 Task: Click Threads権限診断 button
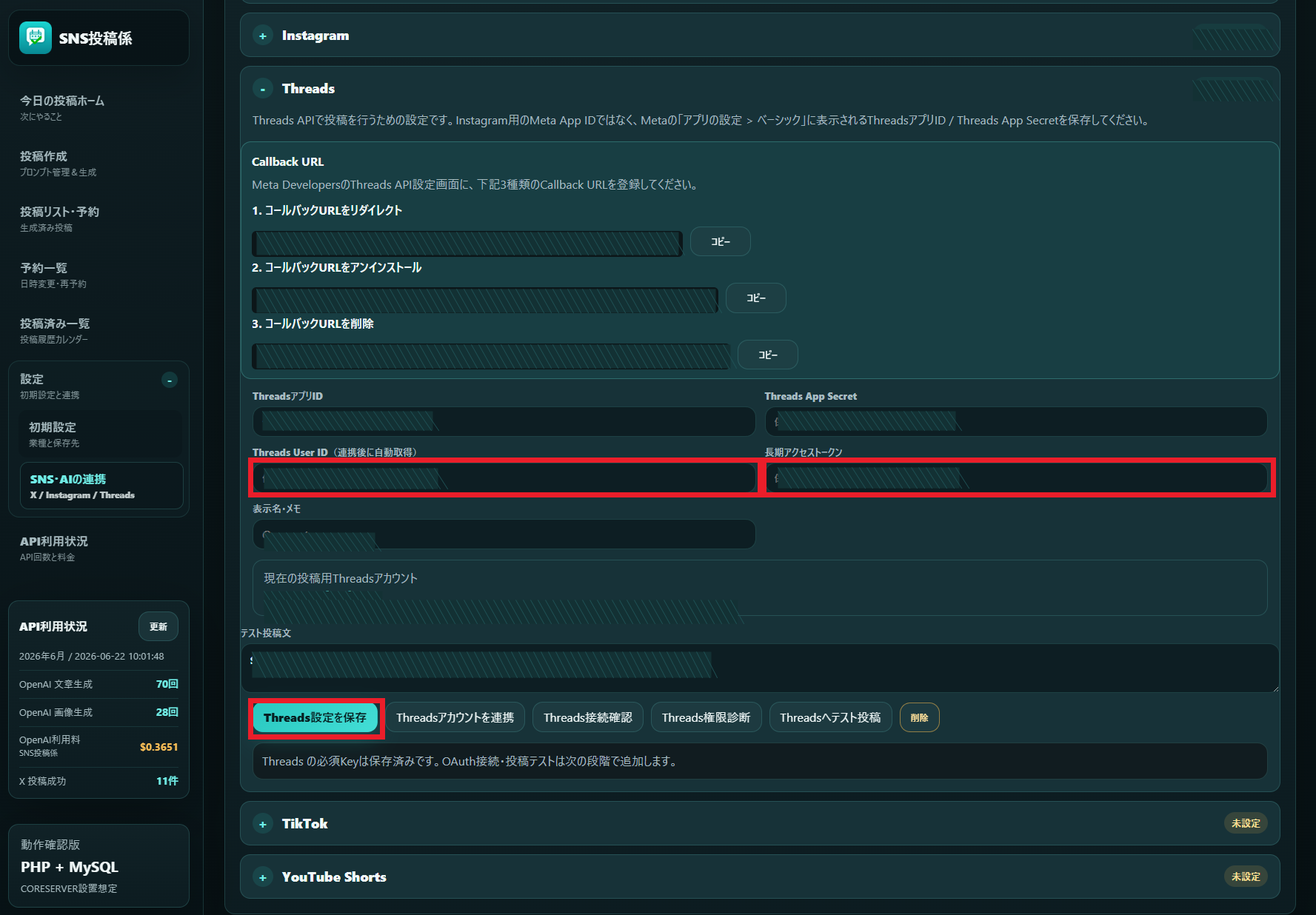[706, 717]
